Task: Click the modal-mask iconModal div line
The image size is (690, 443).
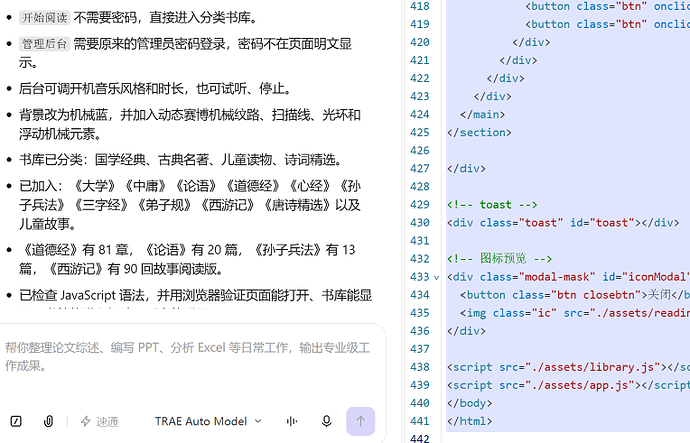Action: 569,277
